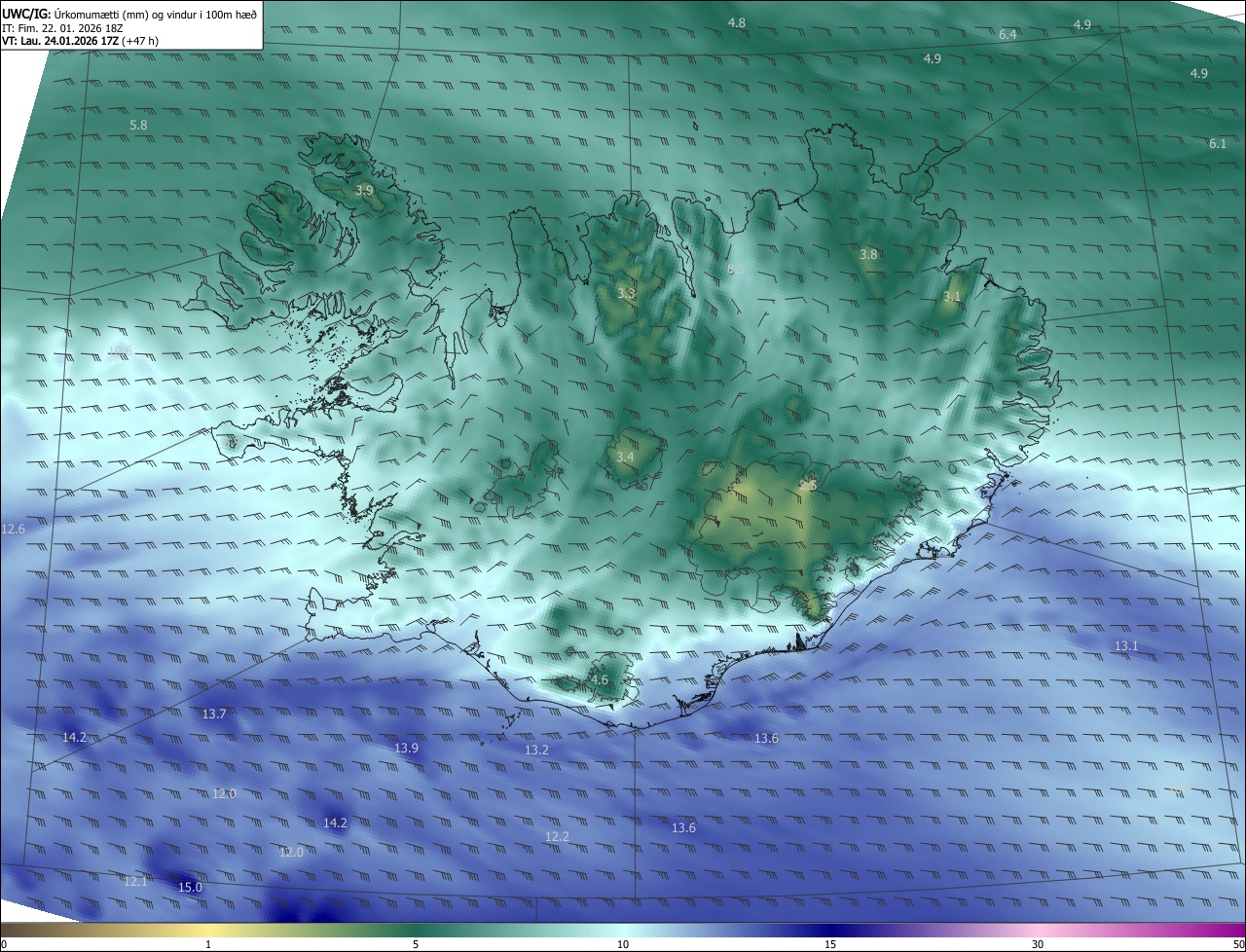Click the UWC/IG Úrkomumætti title line
This screenshot has height=952, width=1246.
[x=129, y=13]
